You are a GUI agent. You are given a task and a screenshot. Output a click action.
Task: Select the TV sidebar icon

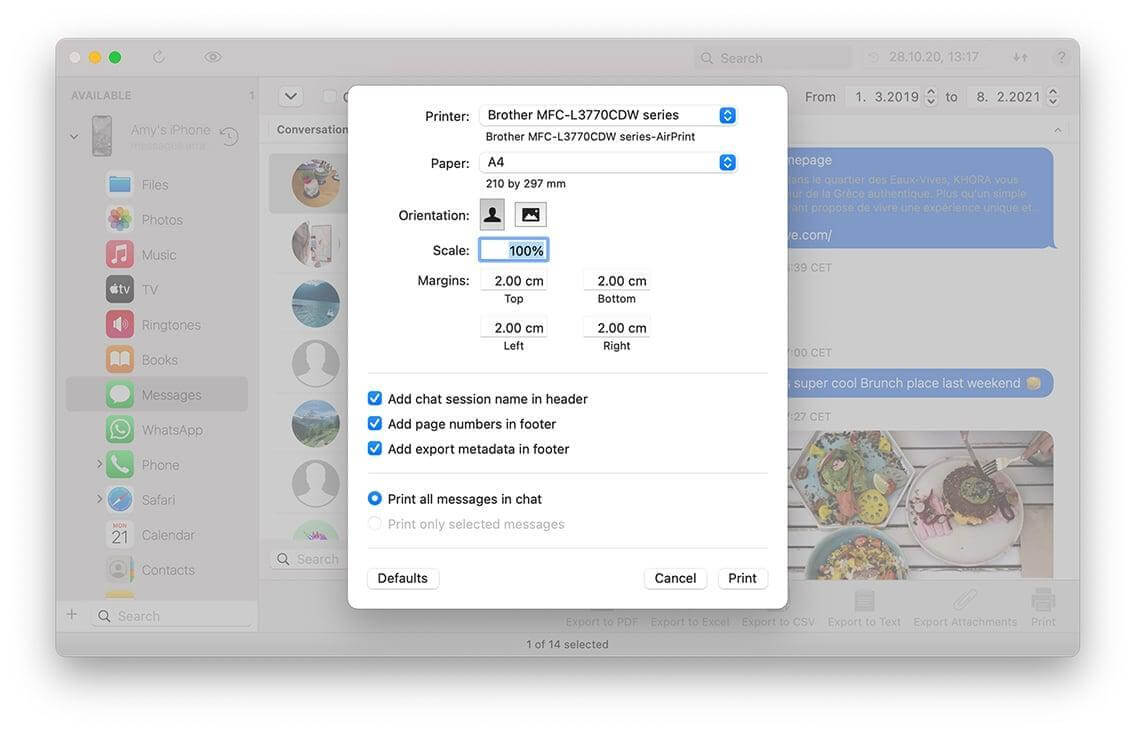point(119,289)
